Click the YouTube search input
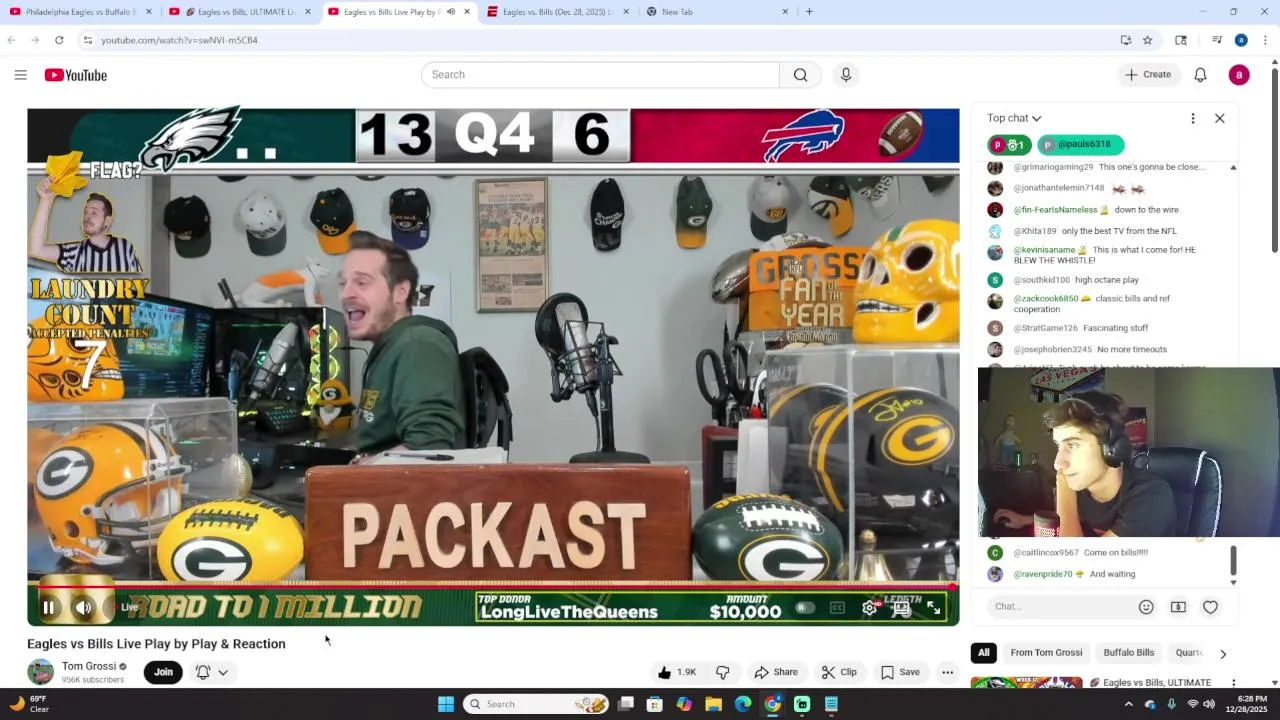The height and width of the screenshot is (720, 1280). point(600,75)
